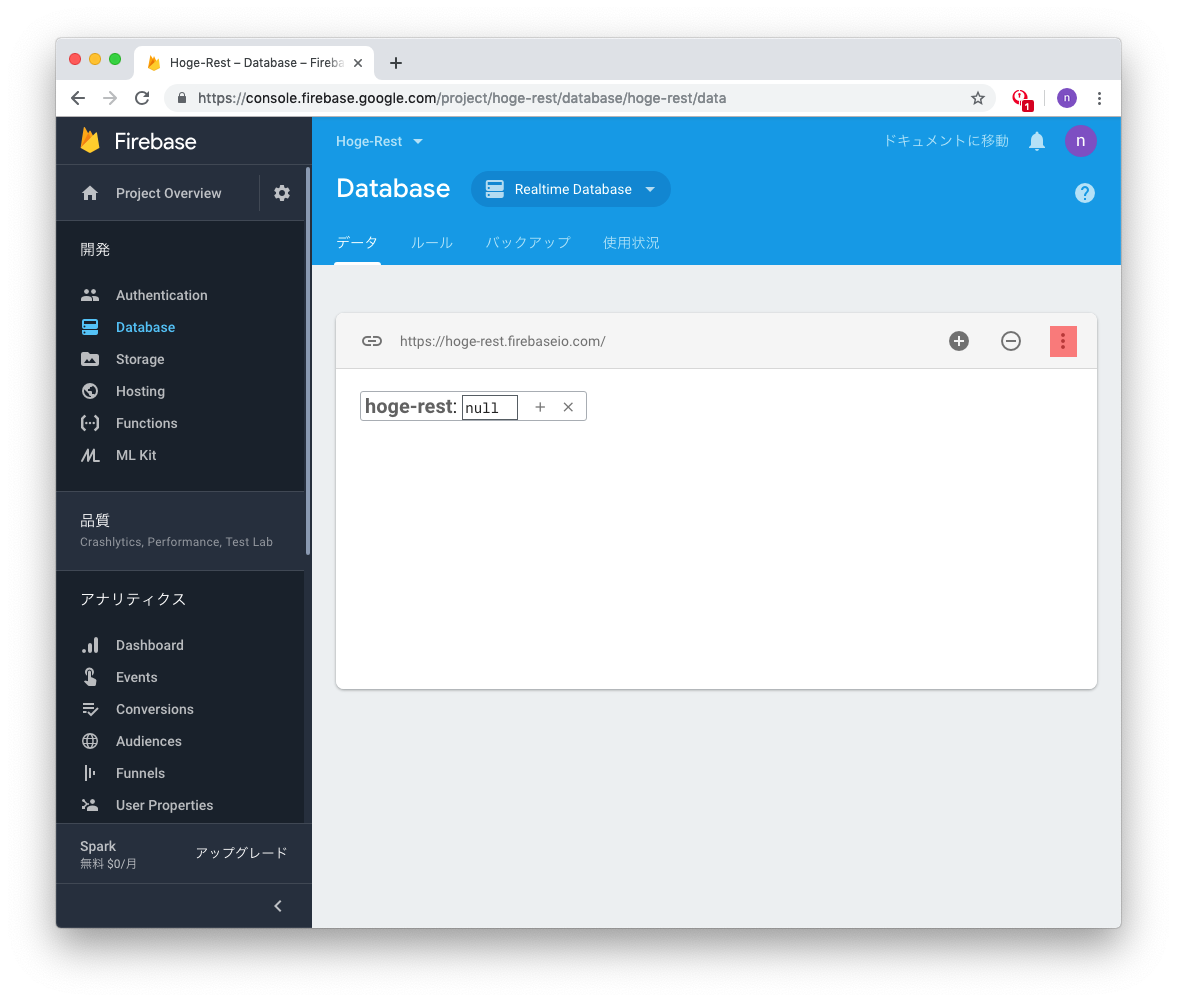Click the browser extension icon with badge

(x=1022, y=99)
